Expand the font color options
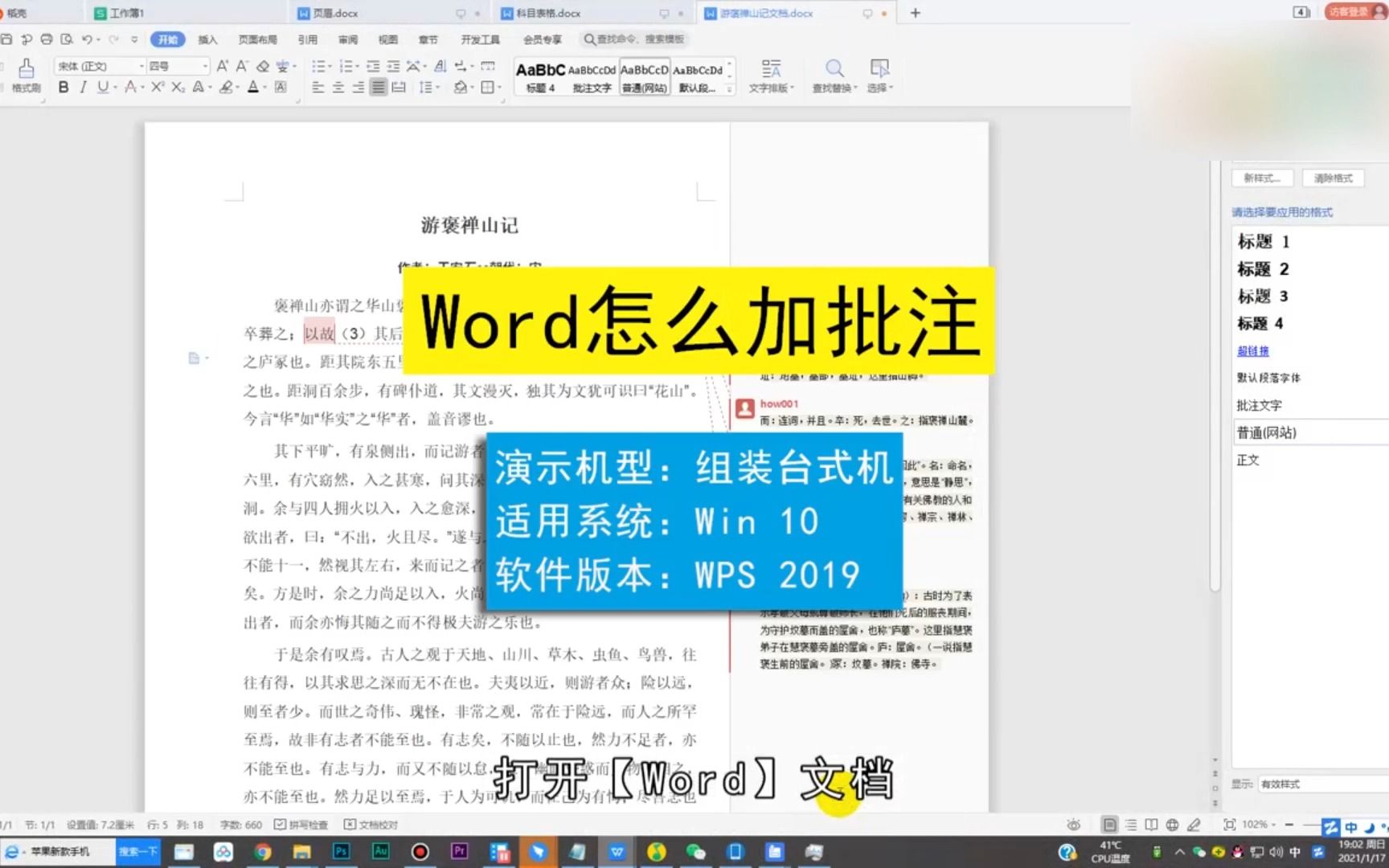Viewport: 1389px width, 868px height. pyautogui.click(x=264, y=87)
